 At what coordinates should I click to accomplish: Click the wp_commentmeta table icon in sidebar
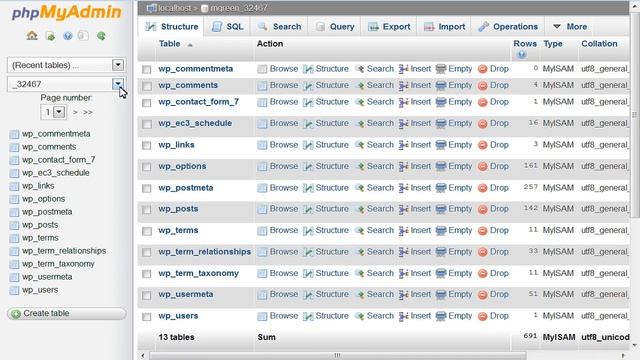pos(14,134)
